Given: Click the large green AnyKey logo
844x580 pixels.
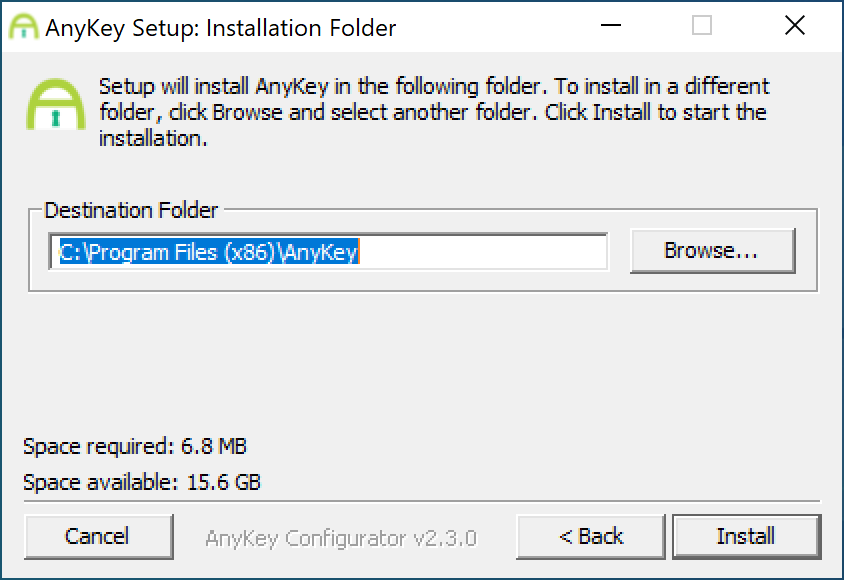Looking at the screenshot, I should tap(56, 104).
